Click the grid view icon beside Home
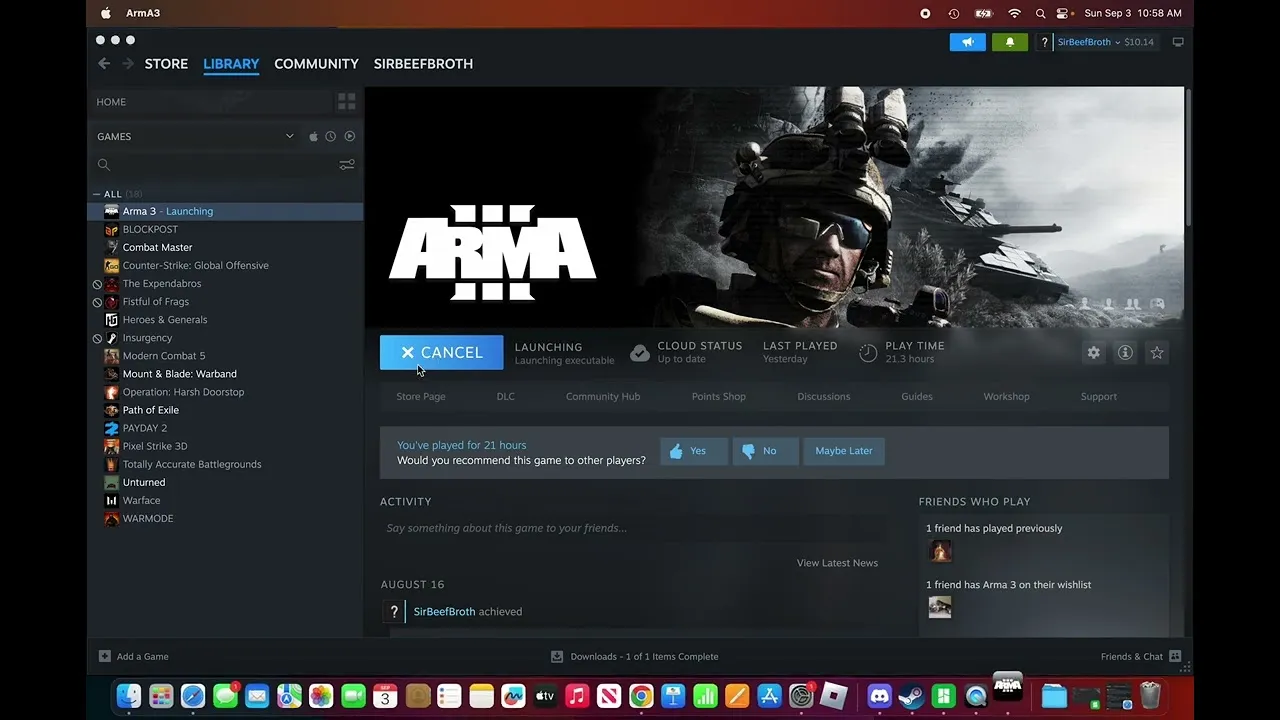 tap(347, 101)
